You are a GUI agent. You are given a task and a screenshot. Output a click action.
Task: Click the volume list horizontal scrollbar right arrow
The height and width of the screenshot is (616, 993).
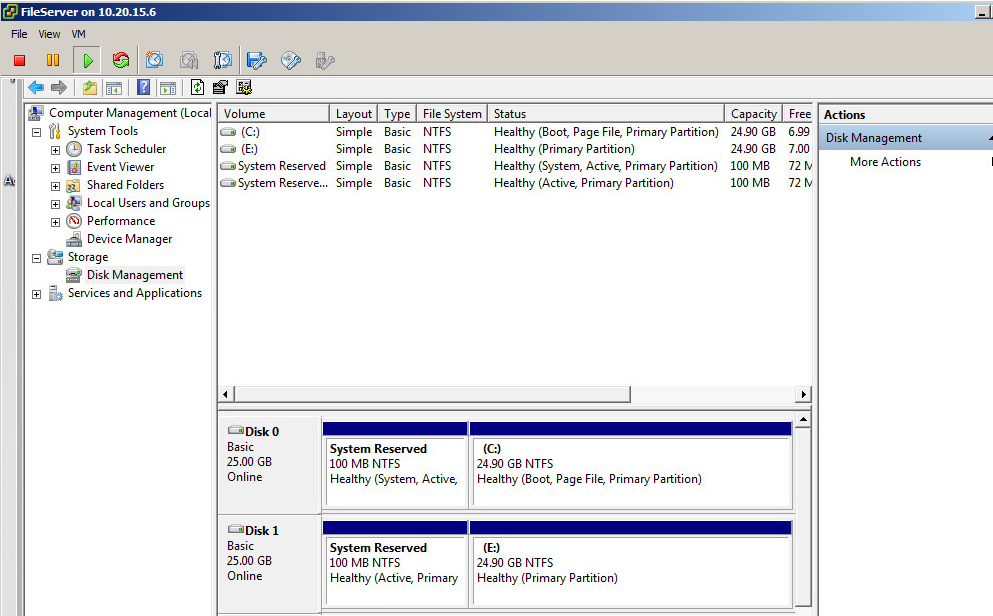click(803, 394)
